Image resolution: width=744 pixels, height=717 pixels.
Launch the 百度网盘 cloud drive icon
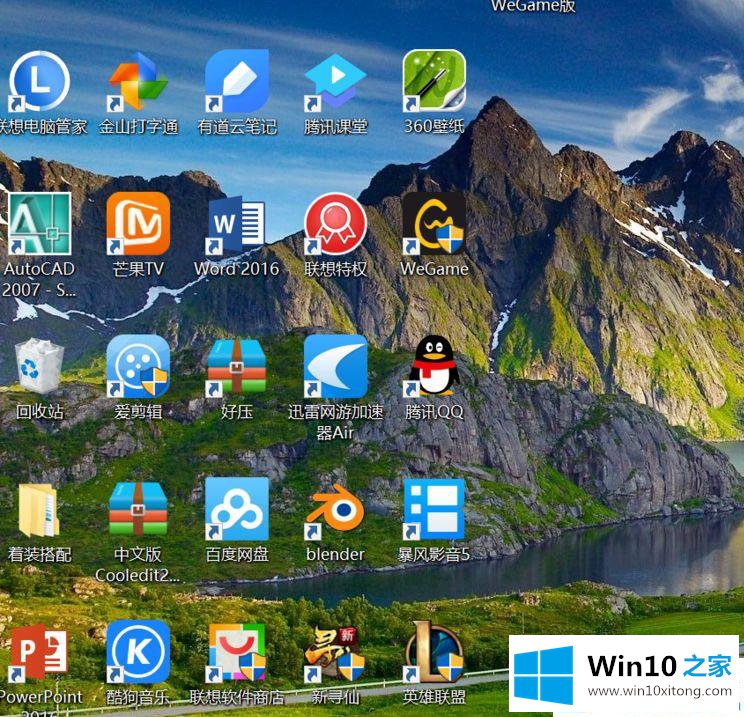pos(237,509)
